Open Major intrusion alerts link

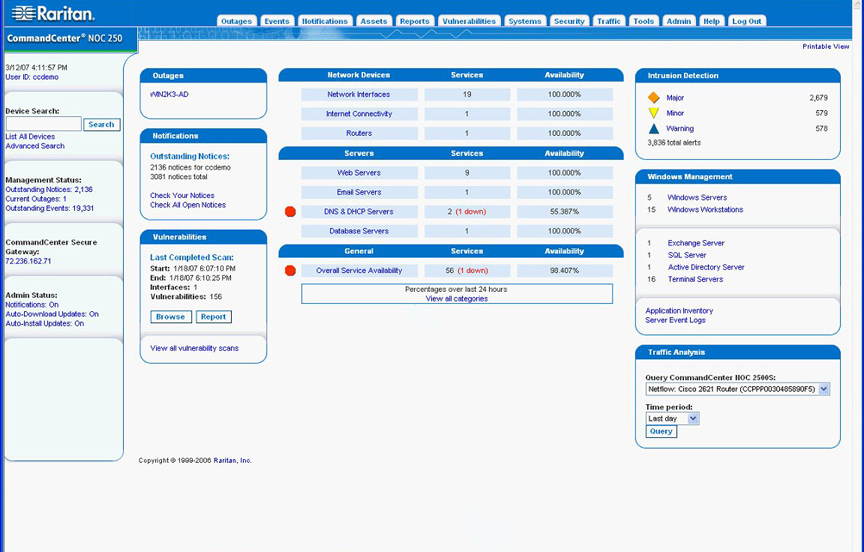pos(675,98)
